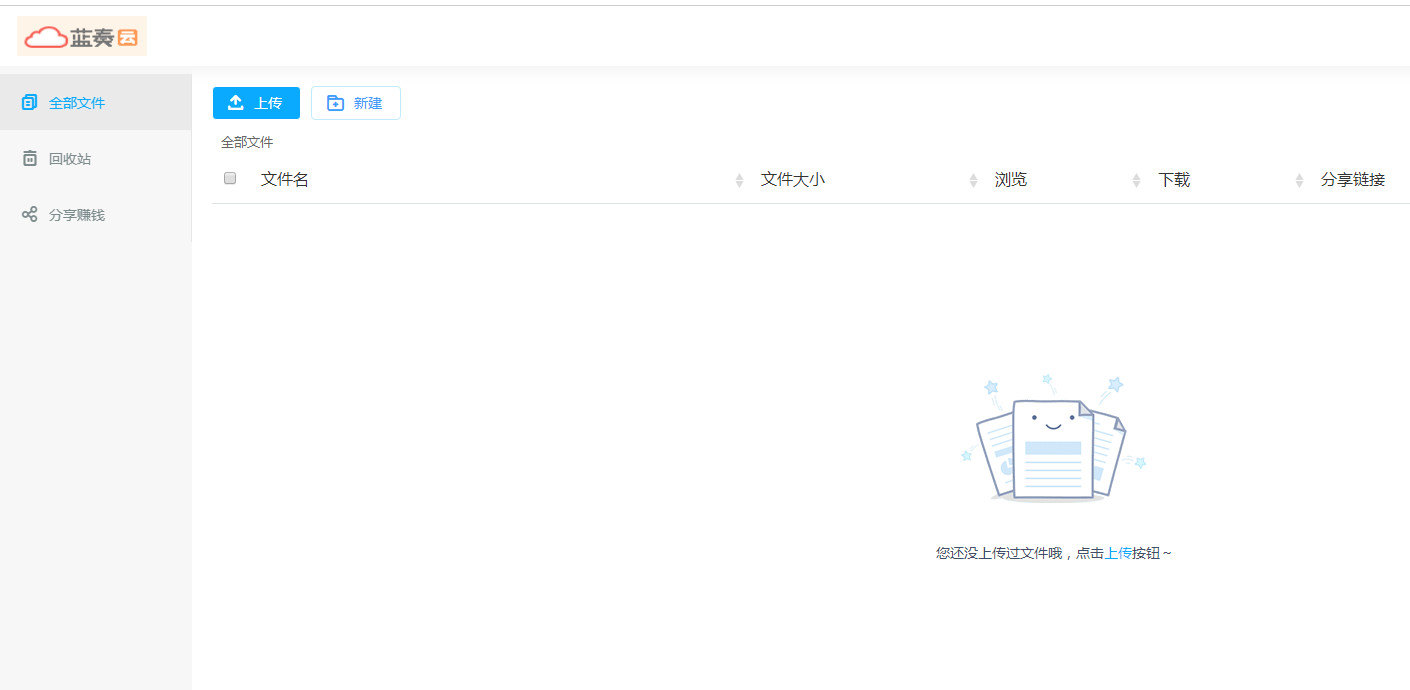Tick the select-all checkbox beside 文件名
This screenshot has height=690, width=1410.
[230, 178]
